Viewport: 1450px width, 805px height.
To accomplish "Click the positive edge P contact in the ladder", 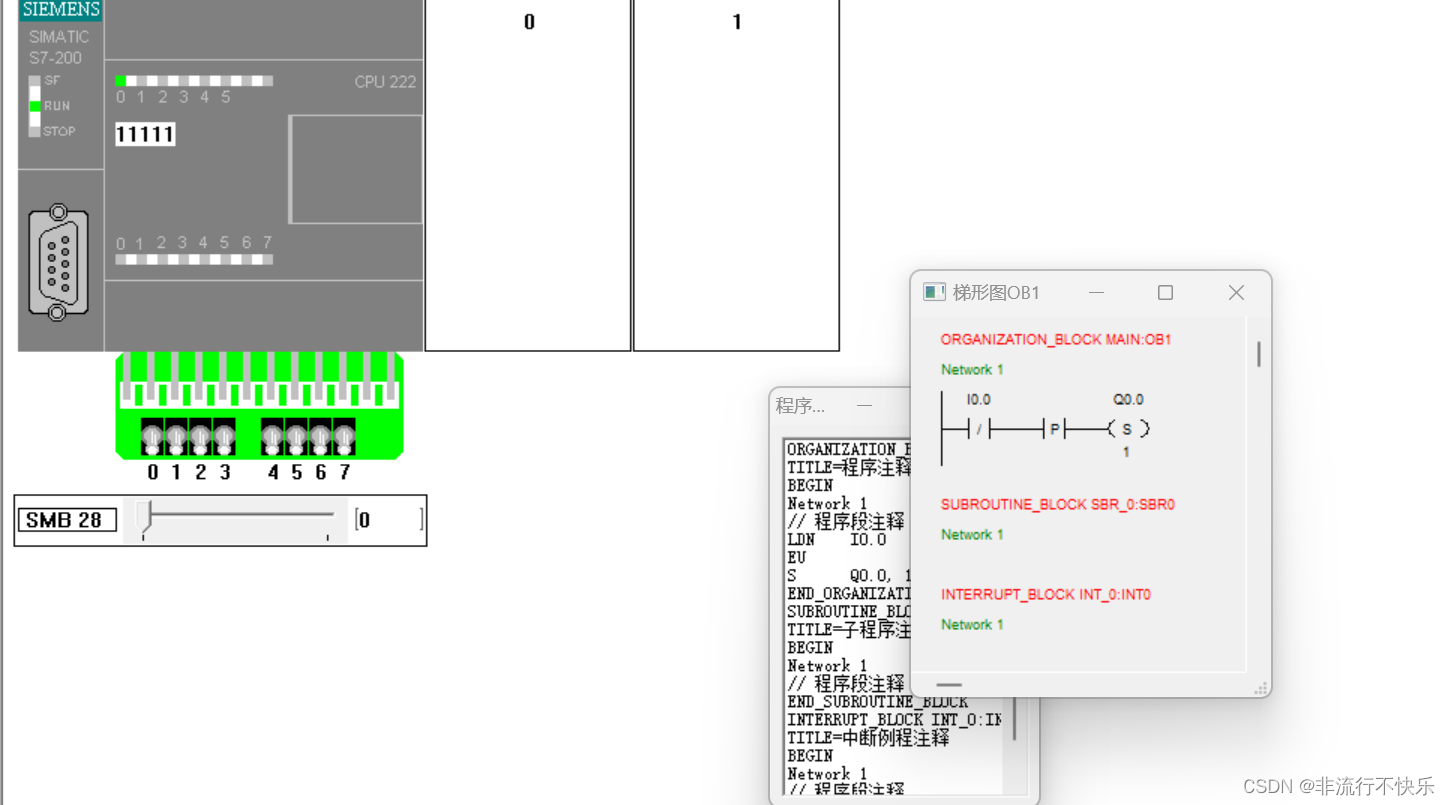I will click(1054, 429).
